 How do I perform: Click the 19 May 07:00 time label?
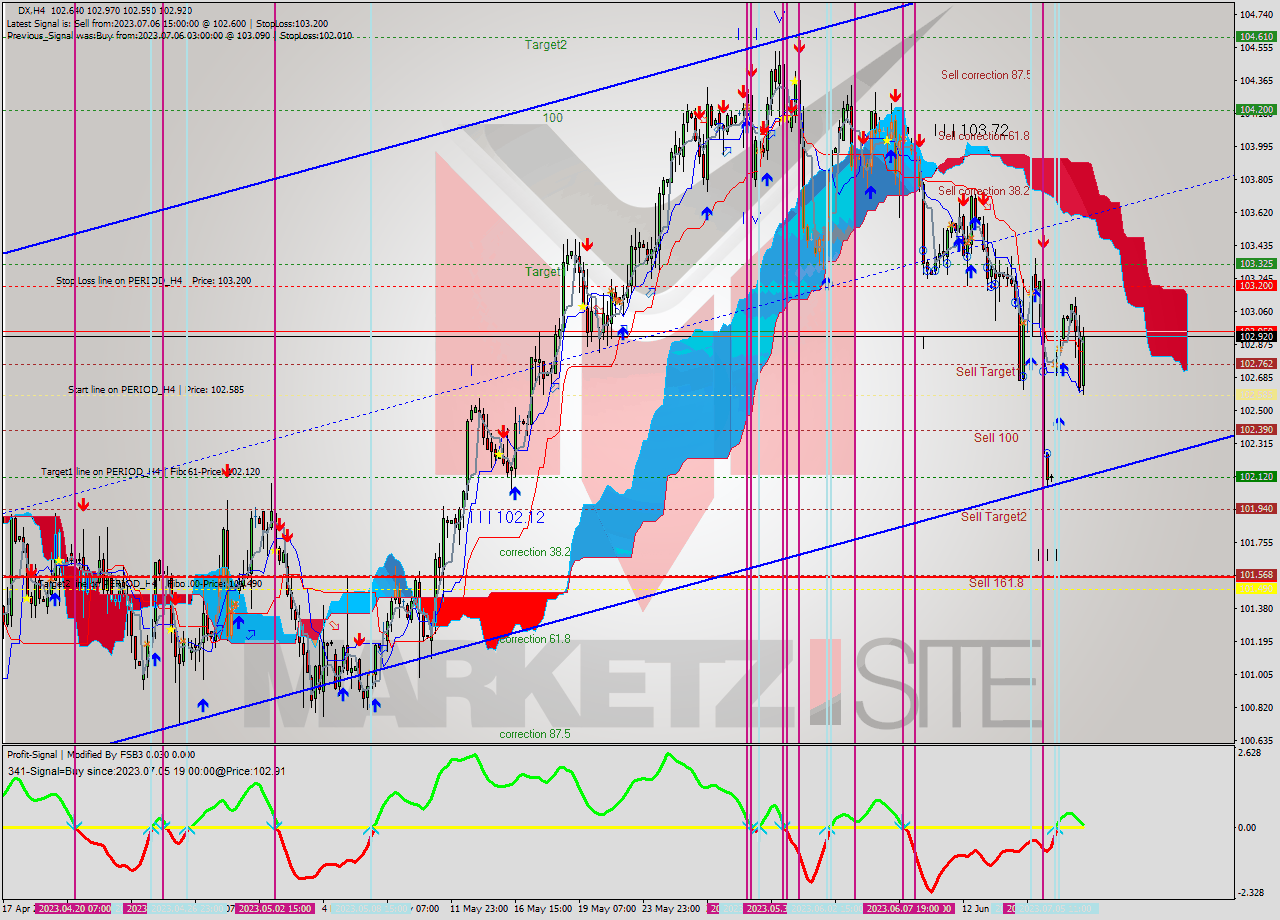[607, 909]
